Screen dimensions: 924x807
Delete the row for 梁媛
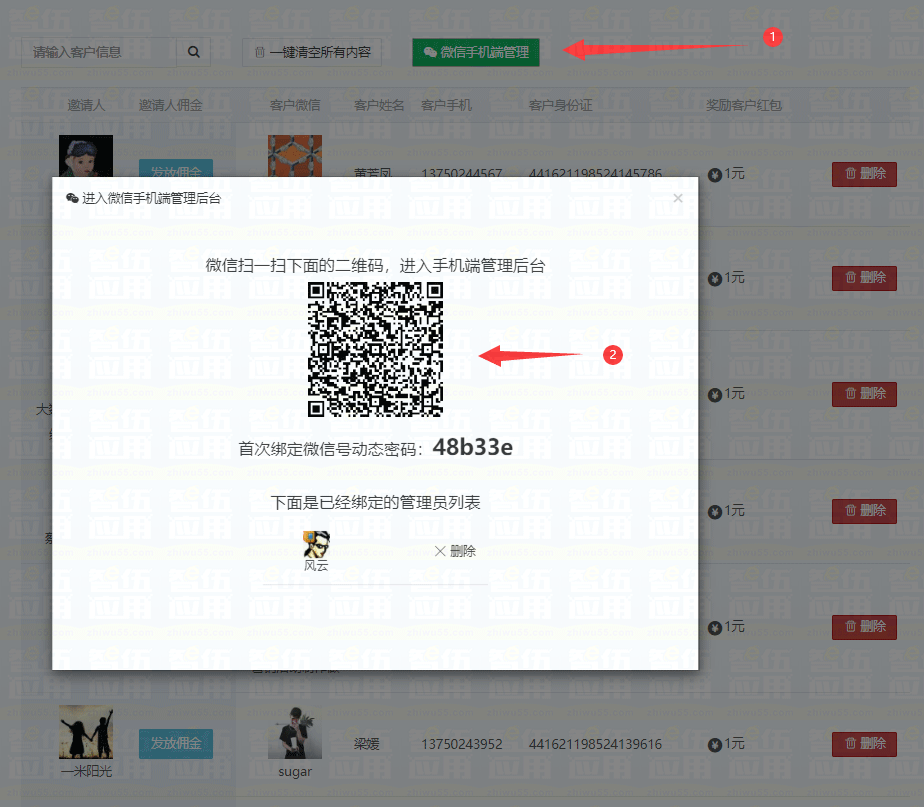[x=864, y=744]
